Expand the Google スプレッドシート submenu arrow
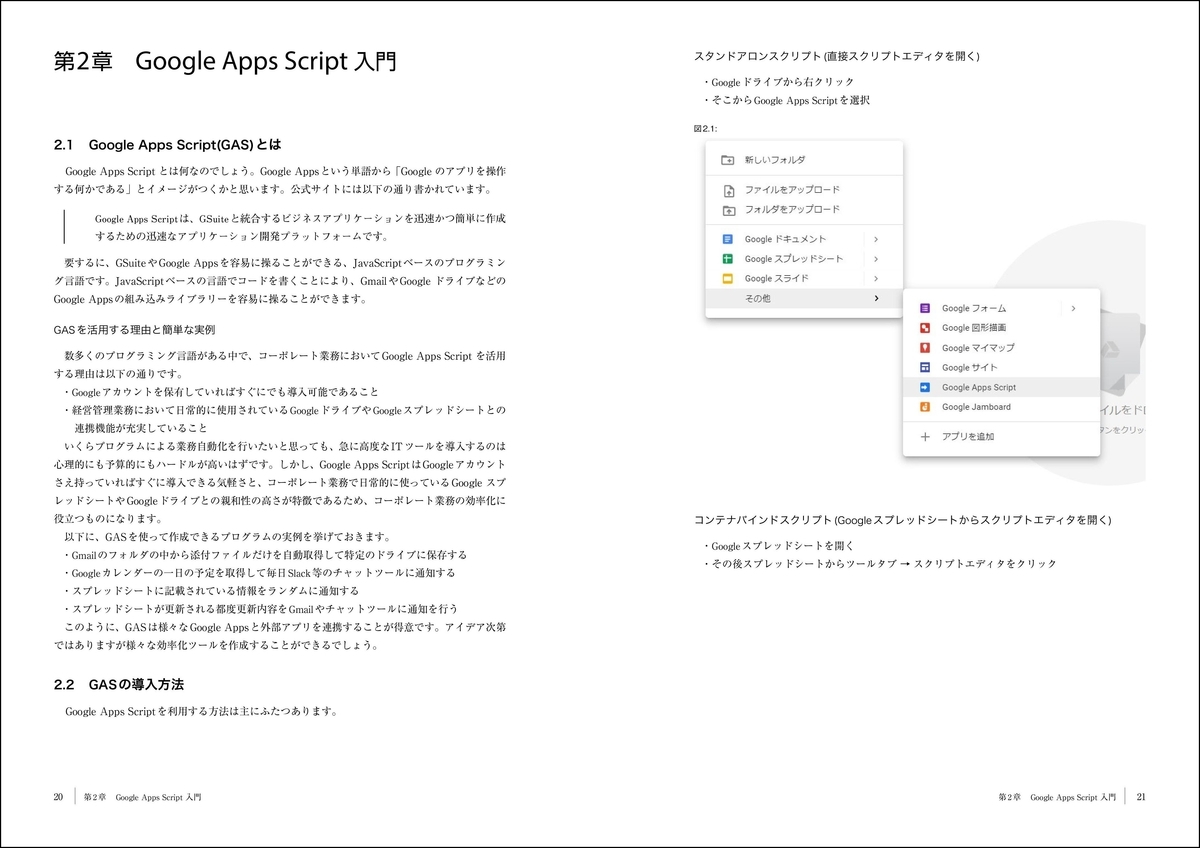The width and height of the screenshot is (1200, 848). (x=876, y=259)
